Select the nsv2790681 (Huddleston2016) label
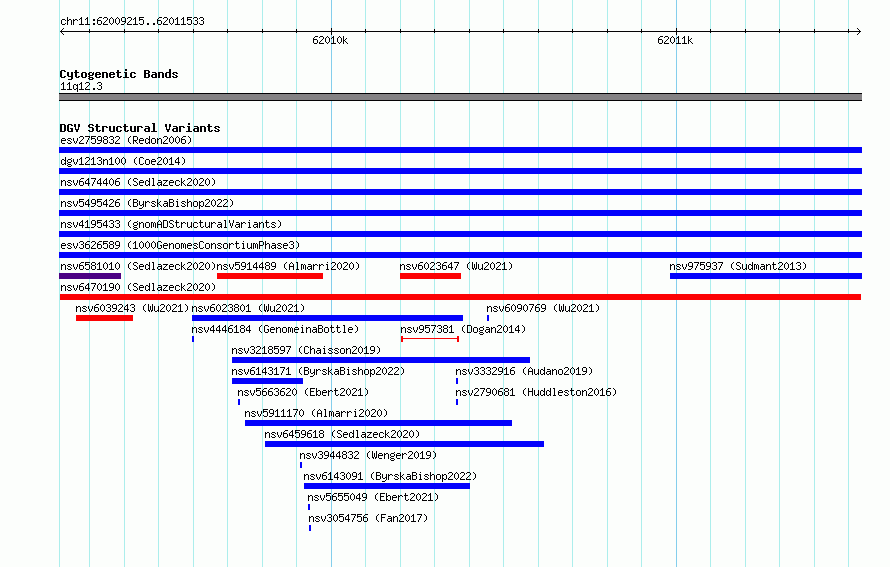Viewport: 890px width, 567px height. [536, 392]
